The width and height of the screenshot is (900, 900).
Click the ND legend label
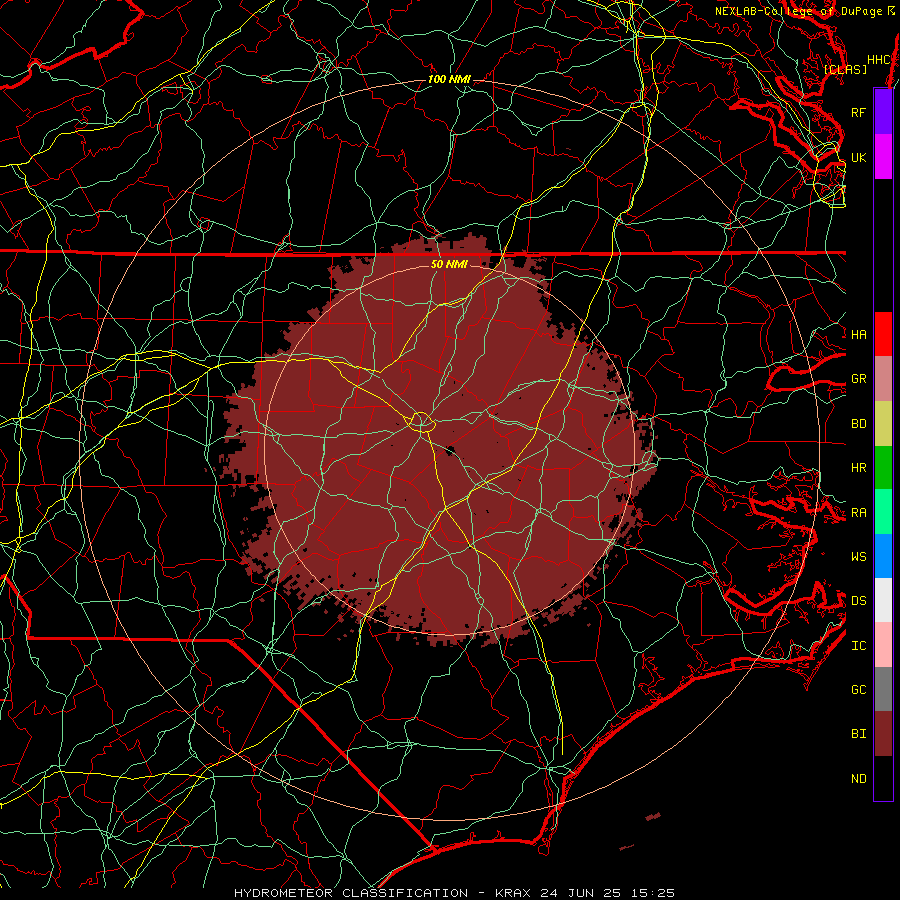pyautogui.click(x=859, y=779)
